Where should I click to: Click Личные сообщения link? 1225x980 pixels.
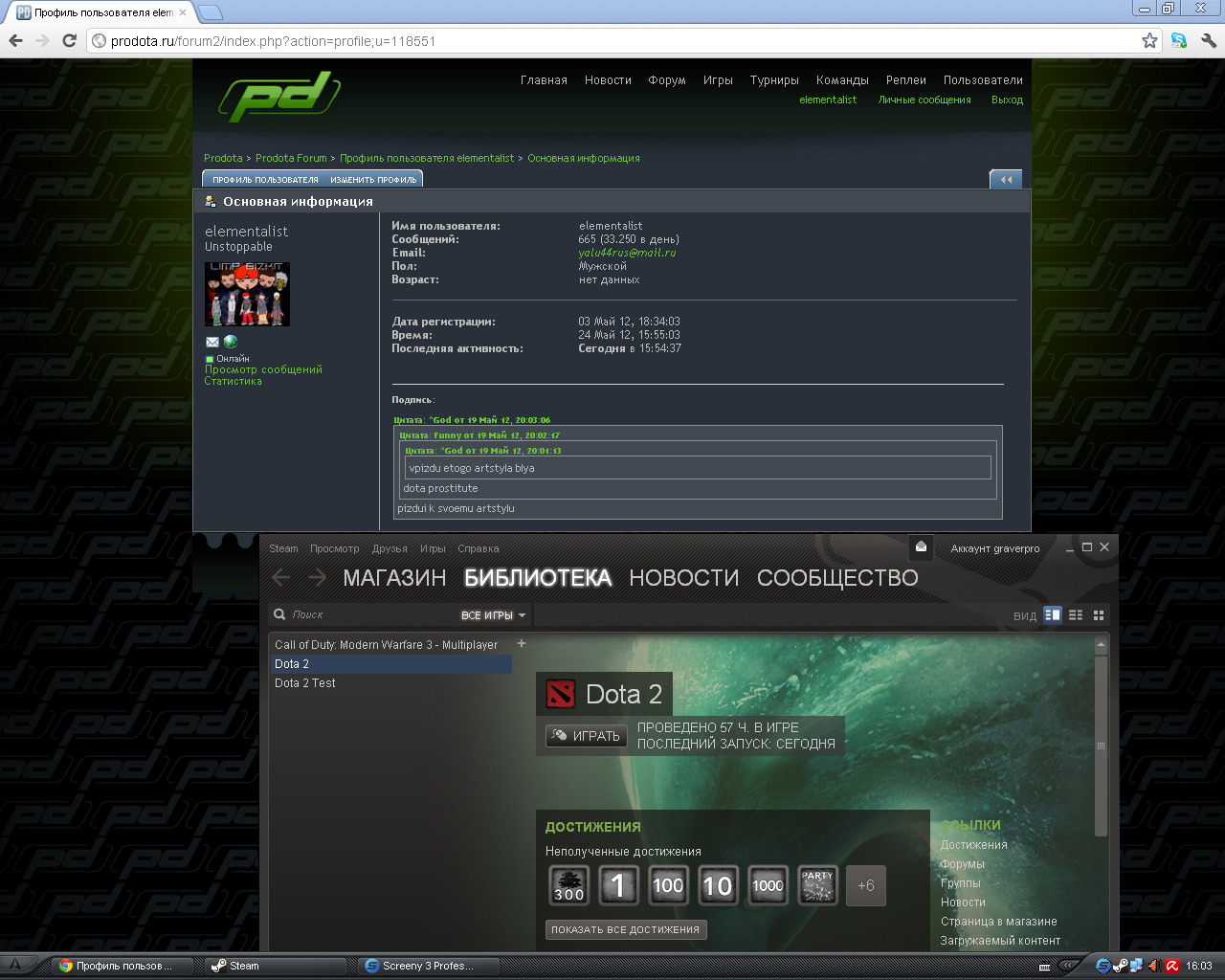(924, 100)
